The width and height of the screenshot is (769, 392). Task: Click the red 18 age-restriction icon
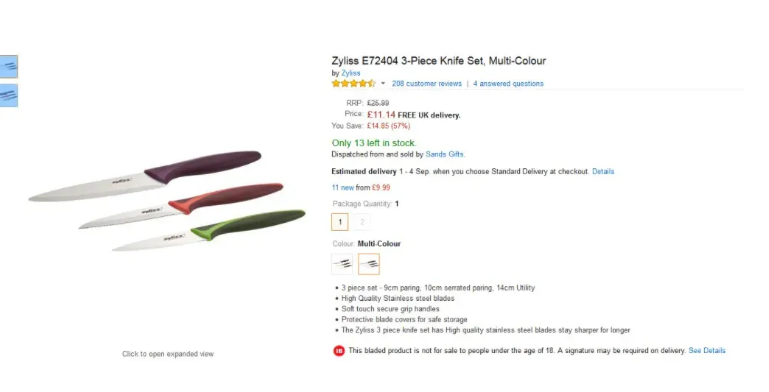click(x=338, y=351)
